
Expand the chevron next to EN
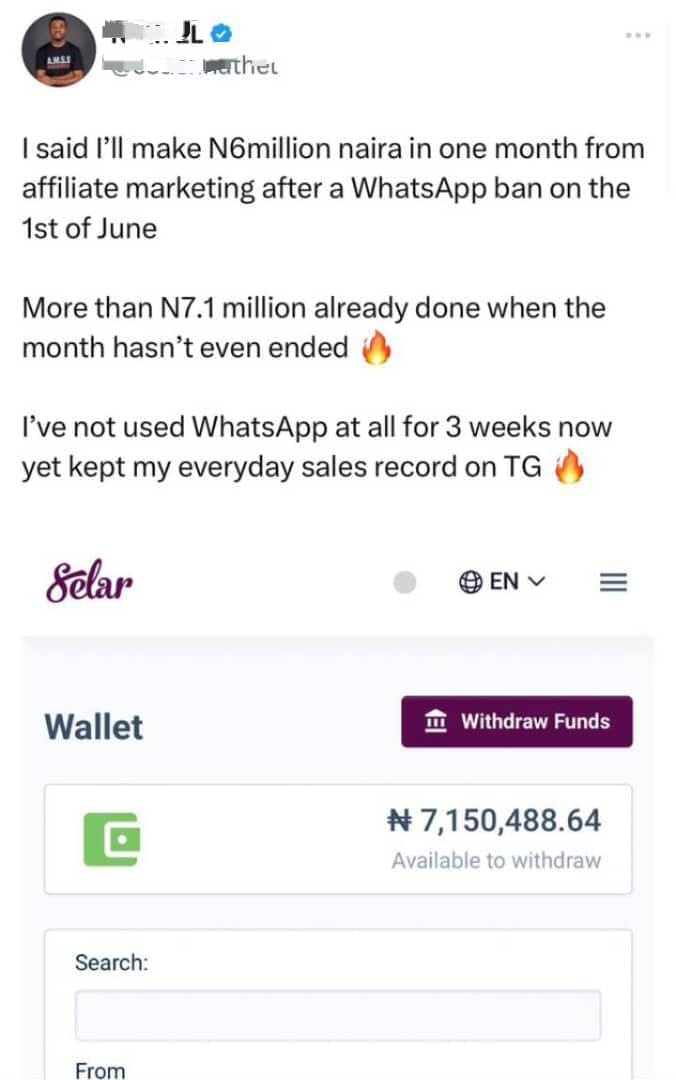coord(536,582)
